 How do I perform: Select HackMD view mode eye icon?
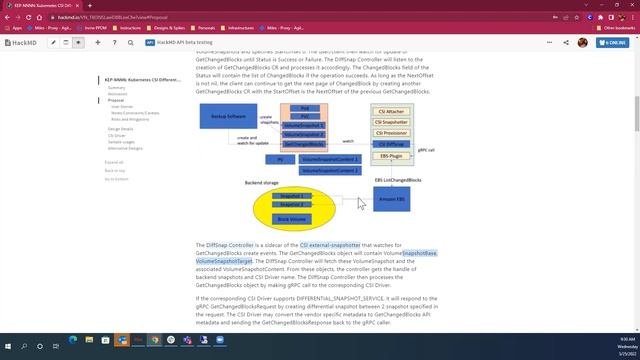[x=78, y=42]
